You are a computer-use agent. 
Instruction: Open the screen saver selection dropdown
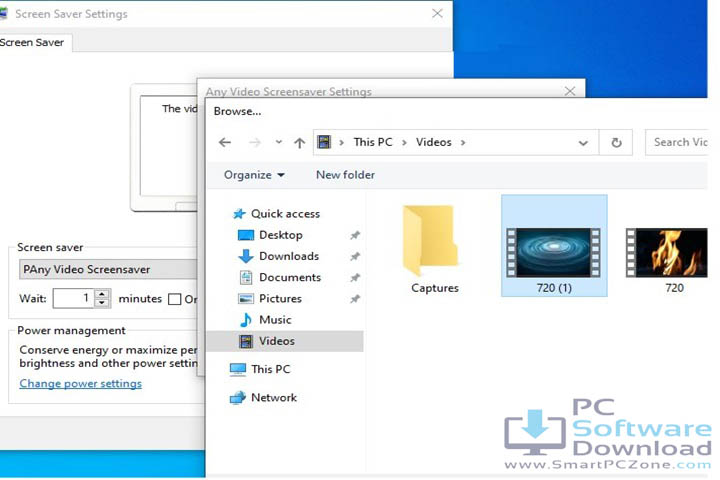click(108, 270)
